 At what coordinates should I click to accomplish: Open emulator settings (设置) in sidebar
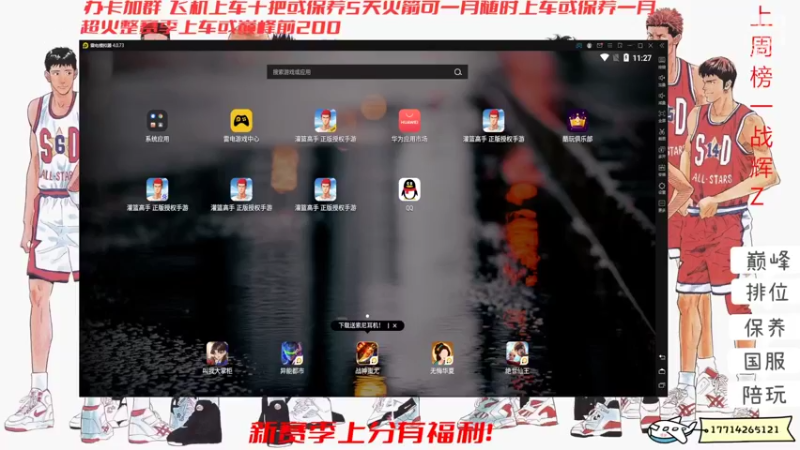pyautogui.click(x=662, y=188)
